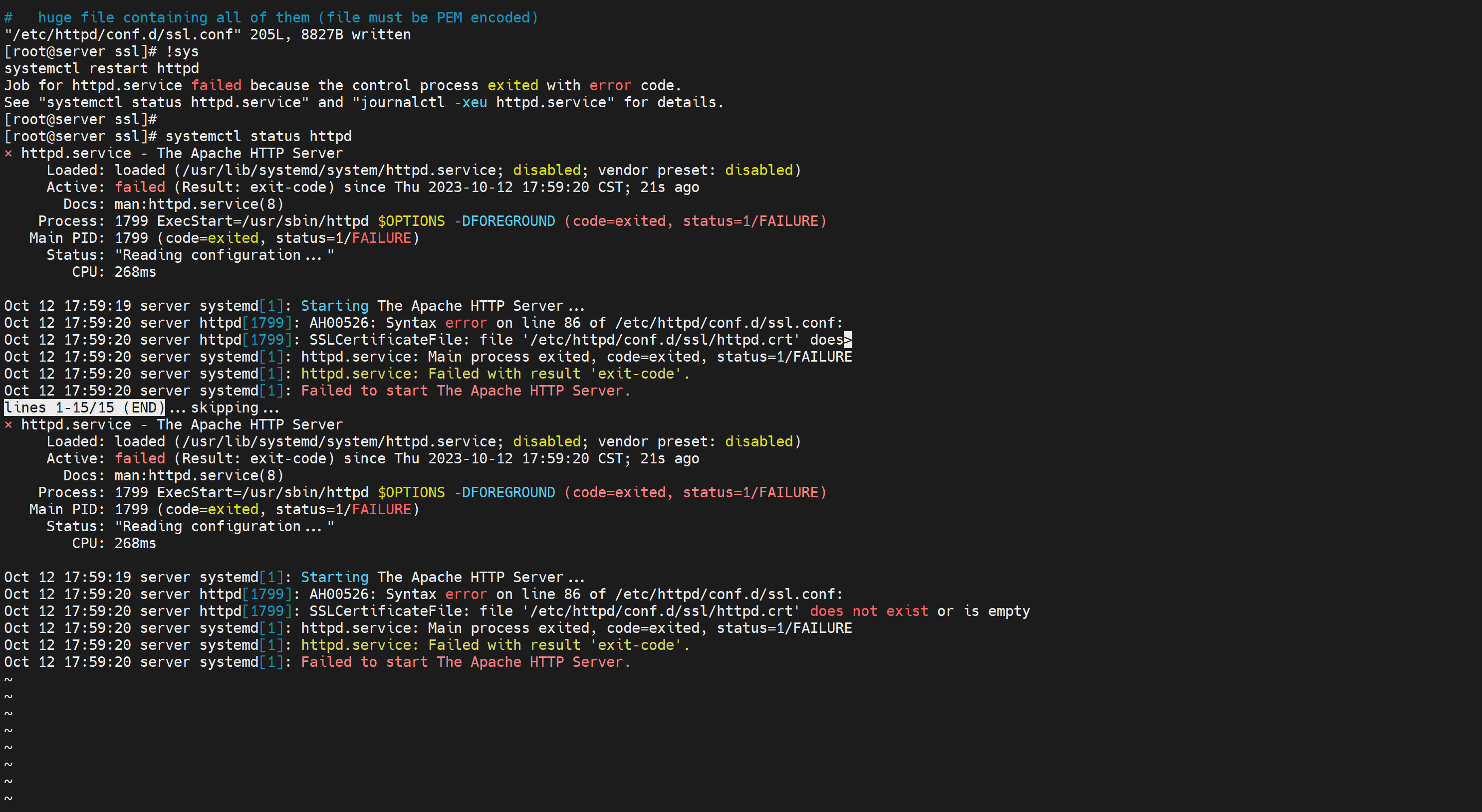Click first '$OPTIONS' yellow variable
The image size is (1482, 812).
point(411,221)
